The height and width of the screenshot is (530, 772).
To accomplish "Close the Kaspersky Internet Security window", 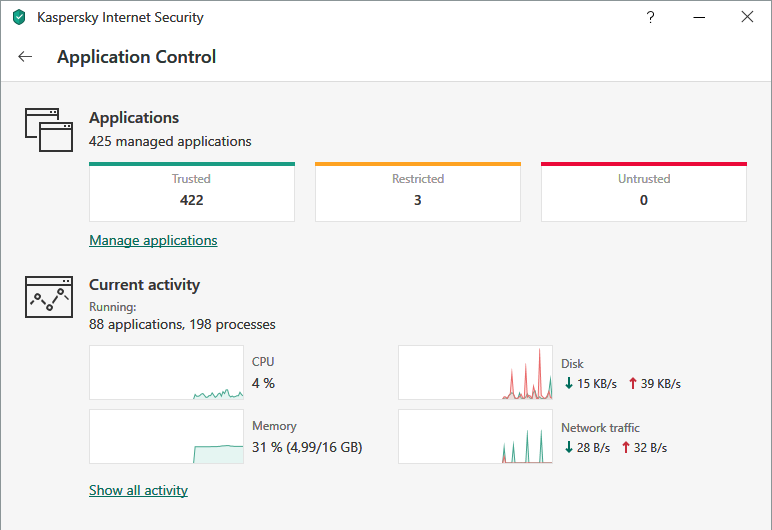I will pos(747,17).
